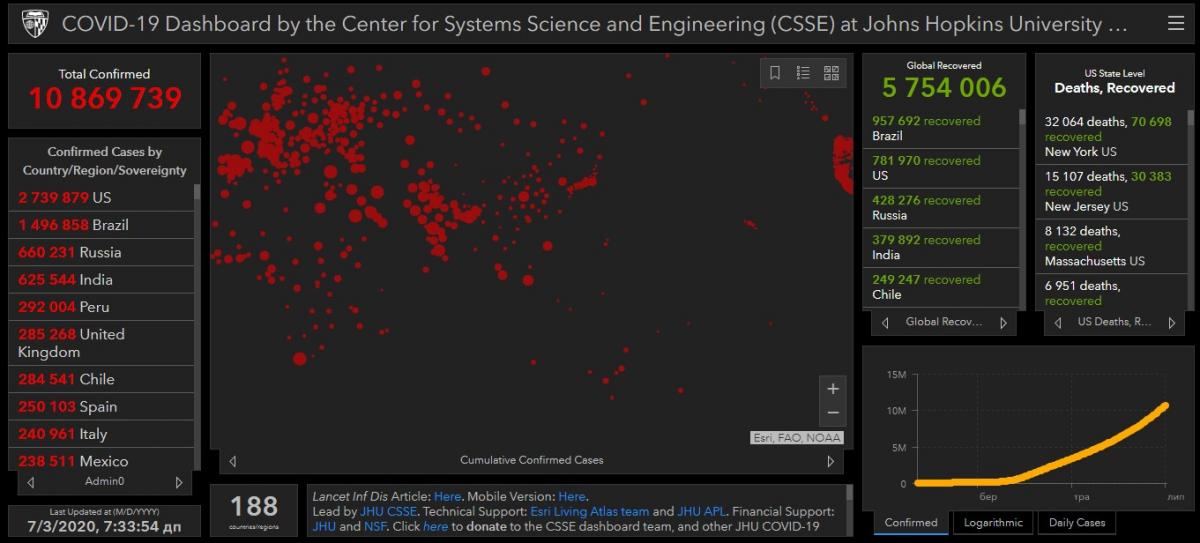The height and width of the screenshot is (543, 1200).
Task: Click the Esri, FAO, NOAA attribution
Action: (x=797, y=438)
